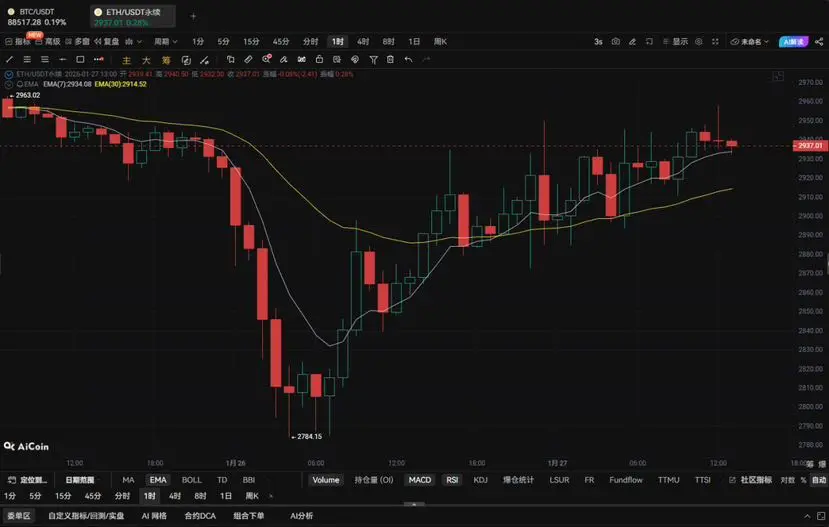Screen dimensions: 829x527
Task: Take a chart screenshot with camera icon
Action: click(615, 41)
